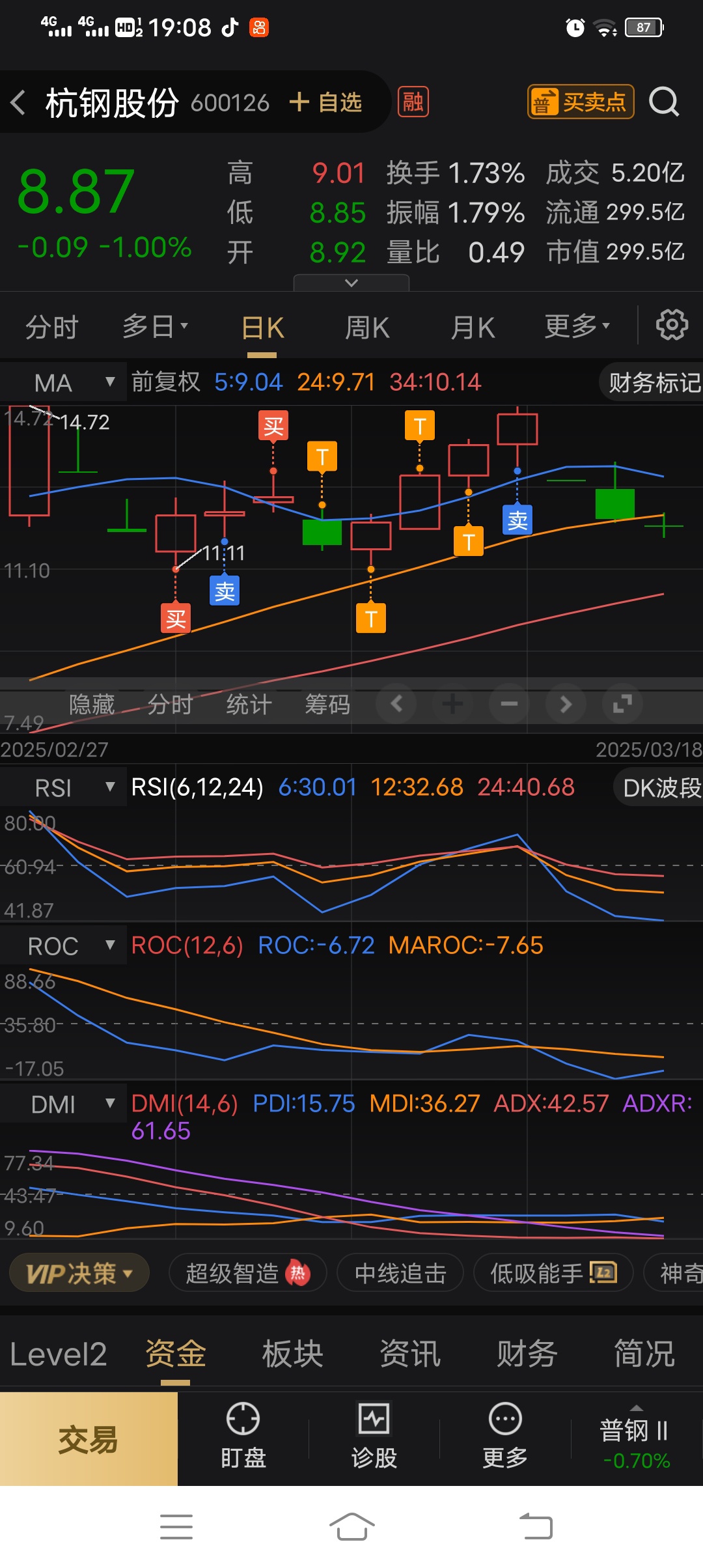Tap the battery indicator showing 87
Screen dimensions: 703x1568
point(644,27)
